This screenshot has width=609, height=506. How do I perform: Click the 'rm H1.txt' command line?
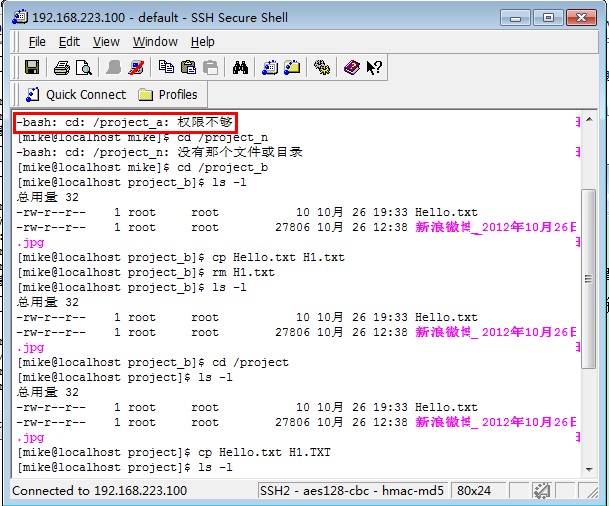click(146, 273)
